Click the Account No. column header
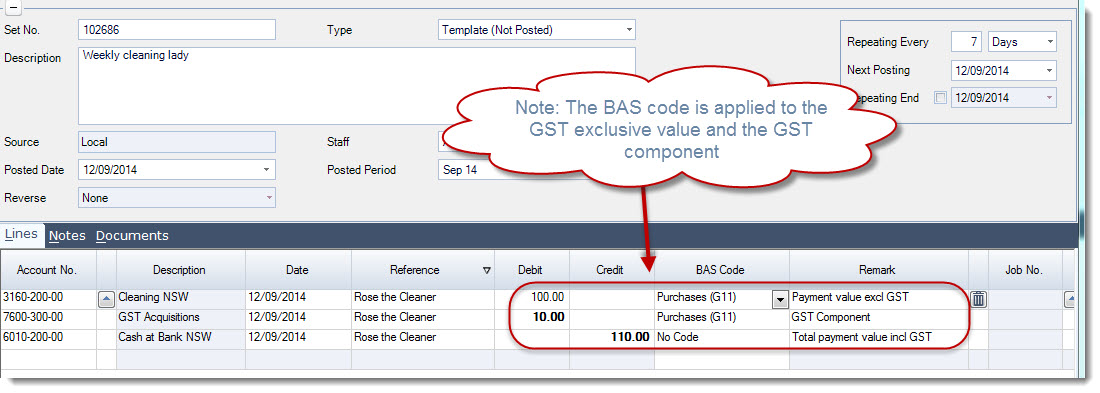1100x393 pixels. point(48,269)
